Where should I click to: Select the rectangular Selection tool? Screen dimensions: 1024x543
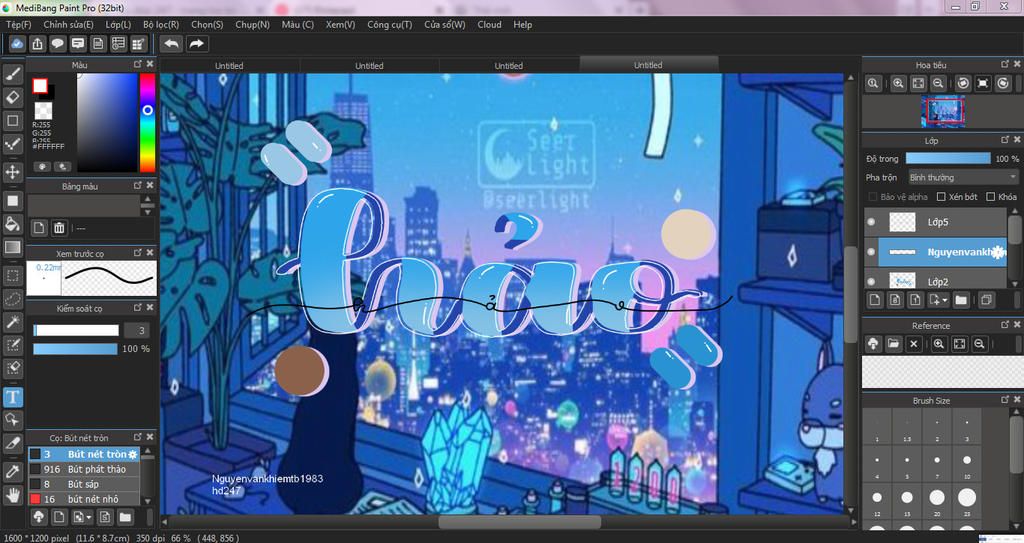click(12, 275)
